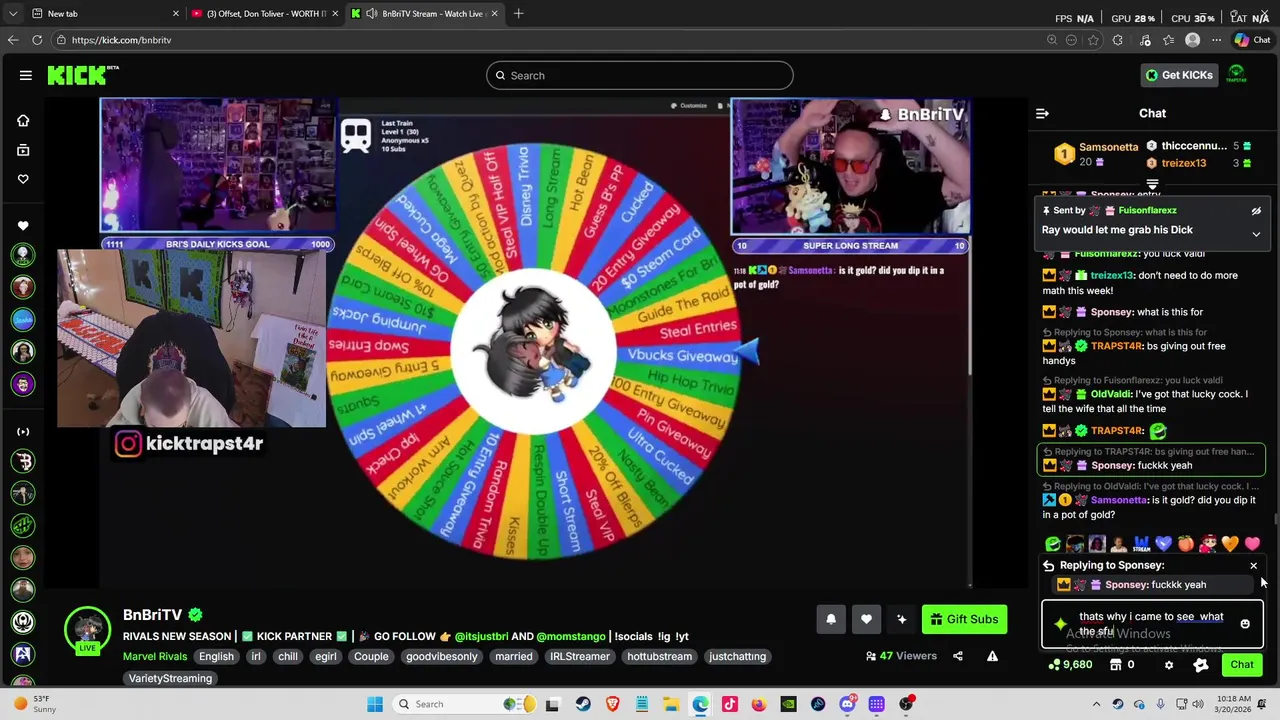Switch to Offset, Don Toliver YouTube tab
Viewport: 1280px width, 720px height.
(266, 14)
